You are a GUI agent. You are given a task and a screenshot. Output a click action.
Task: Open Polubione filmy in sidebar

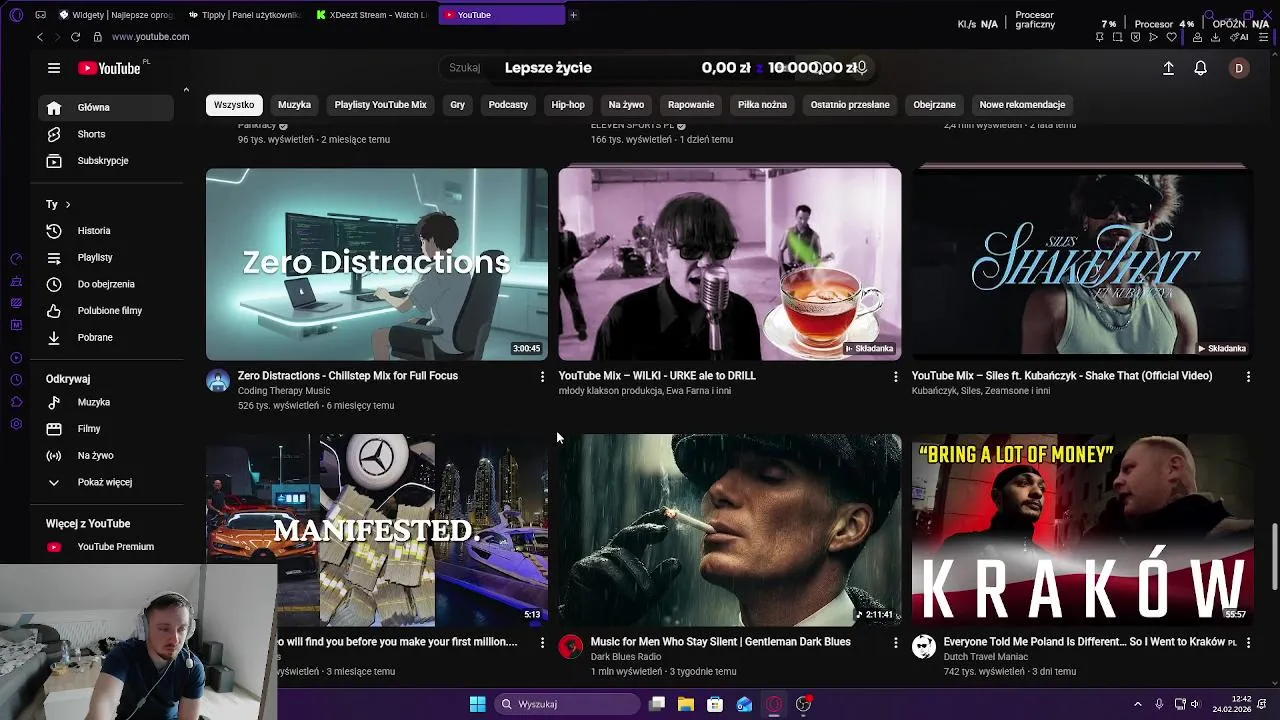click(x=106, y=311)
